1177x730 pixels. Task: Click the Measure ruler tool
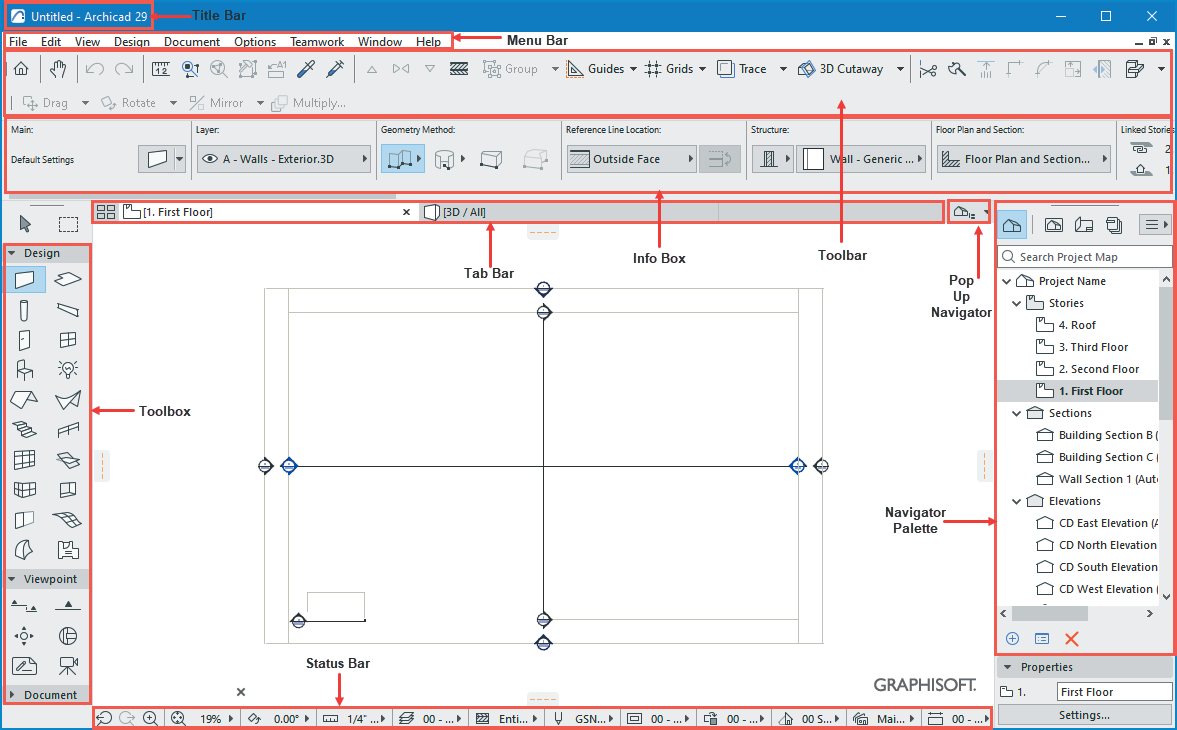click(160, 69)
